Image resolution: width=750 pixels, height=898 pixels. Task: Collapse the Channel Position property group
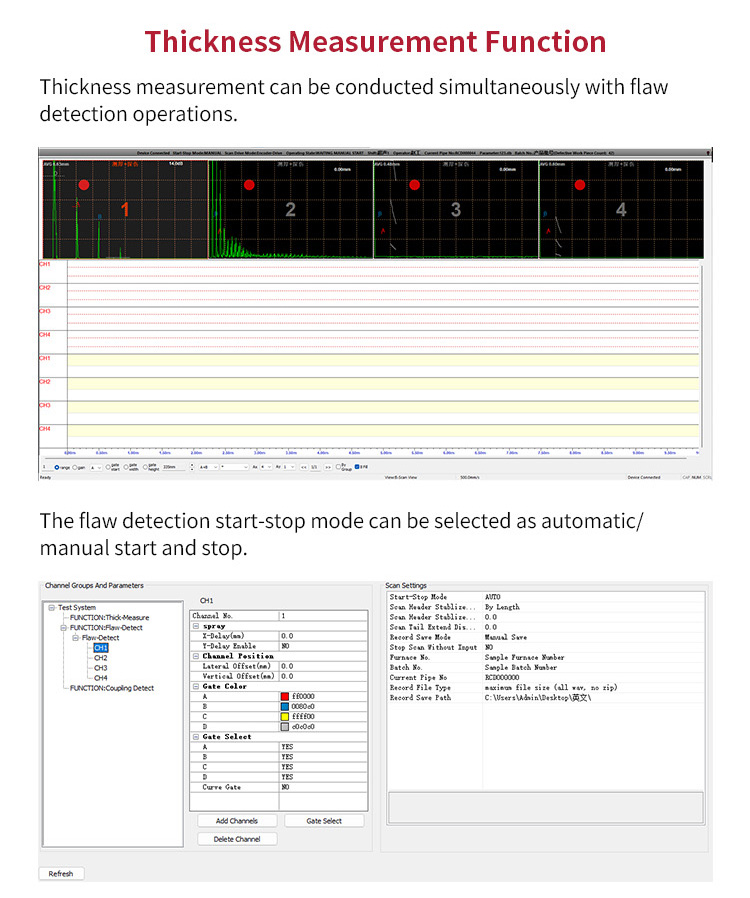click(195, 656)
